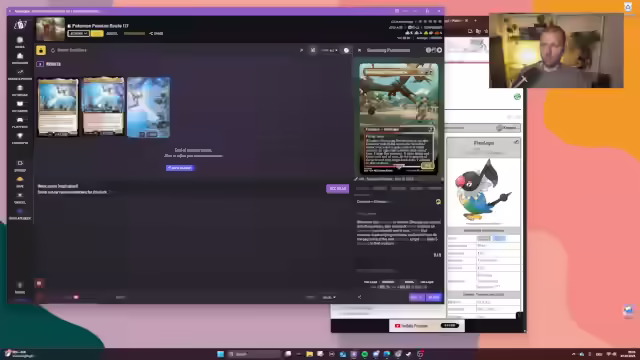Open the first card thumbnail in the deck list
This screenshot has width=640, height=360.
tap(58, 107)
